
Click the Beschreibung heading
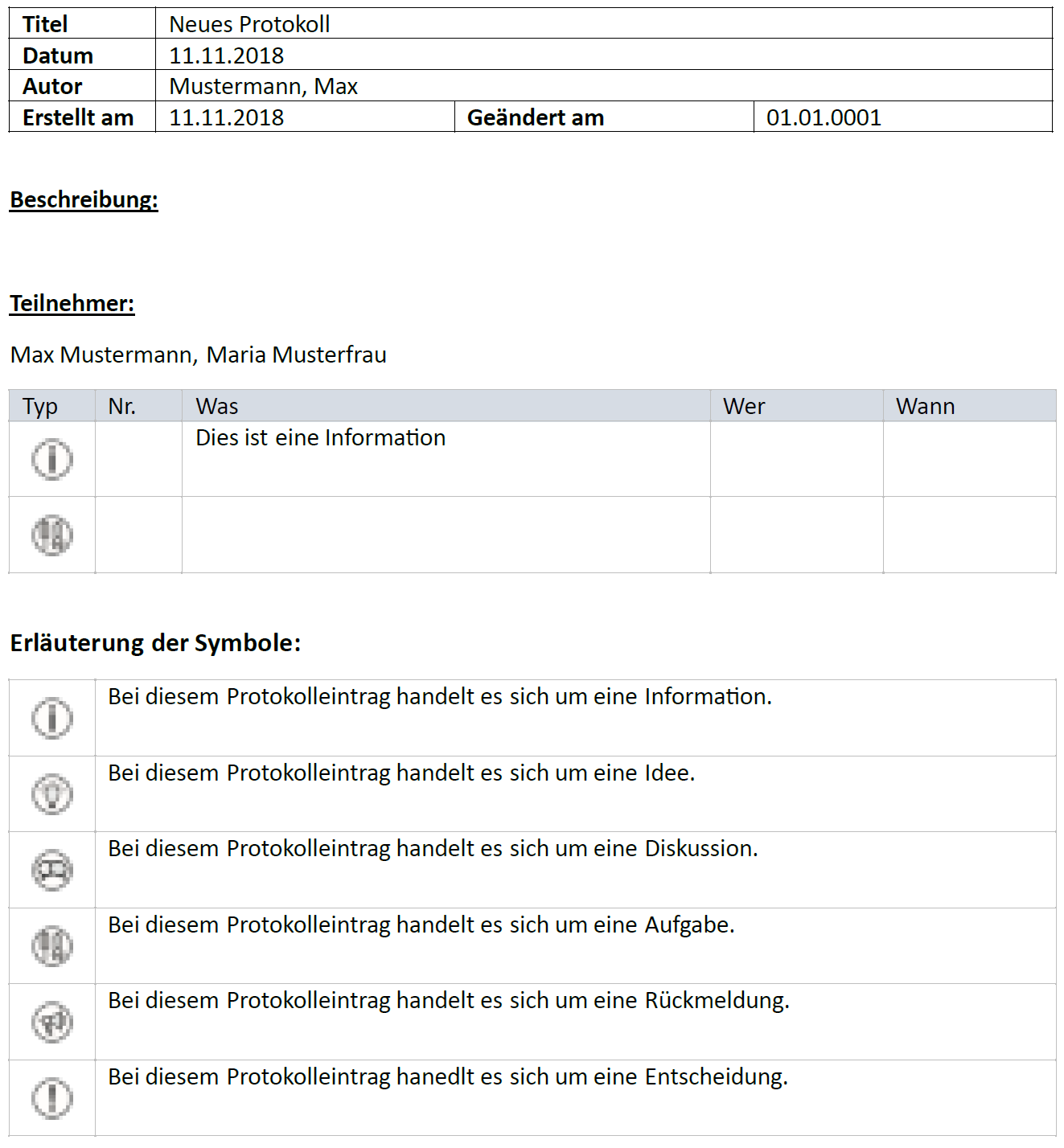(x=84, y=199)
